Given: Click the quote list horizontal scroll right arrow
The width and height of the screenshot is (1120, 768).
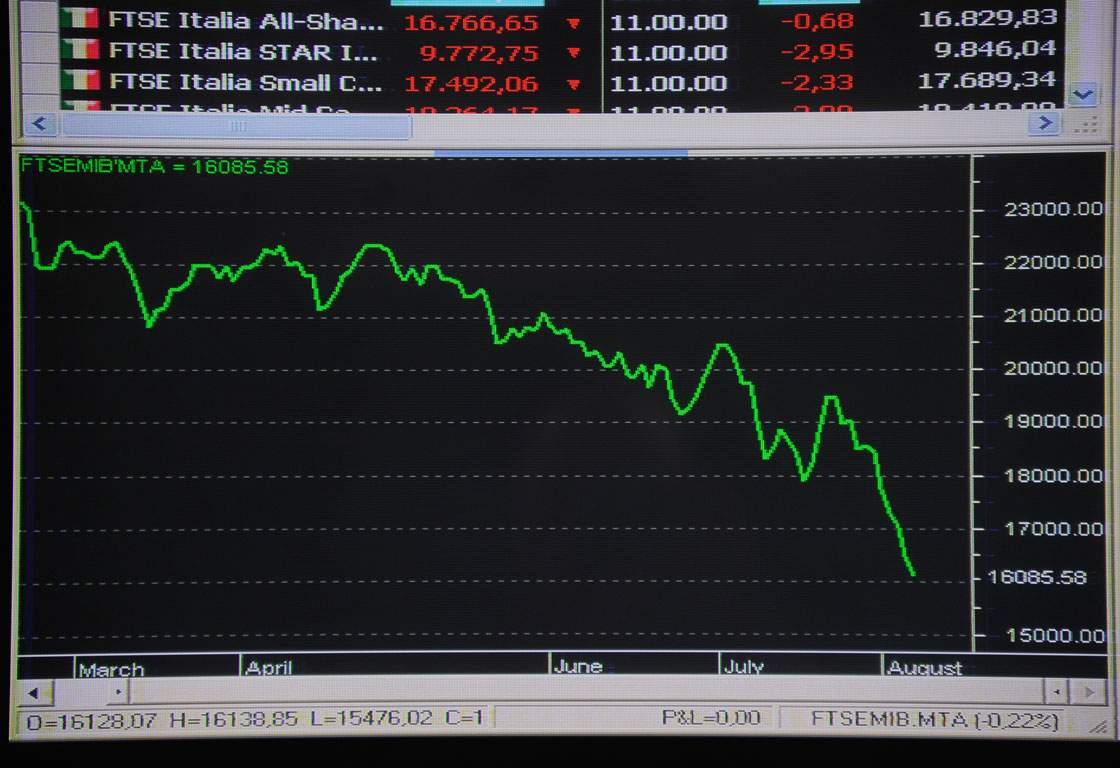Looking at the screenshot, I should click(1044, 123).
